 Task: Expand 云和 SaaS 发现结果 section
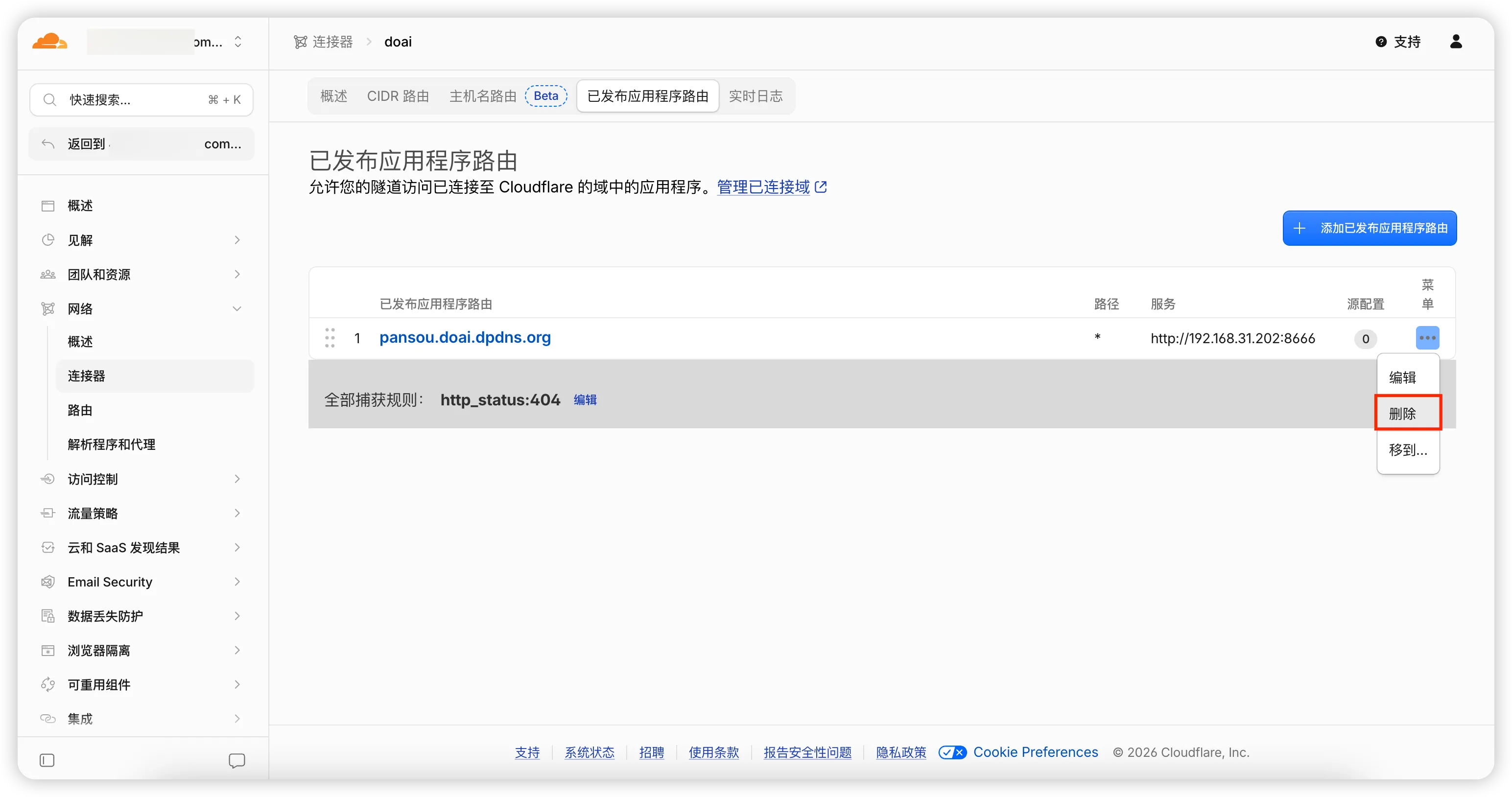coord(142,548)
